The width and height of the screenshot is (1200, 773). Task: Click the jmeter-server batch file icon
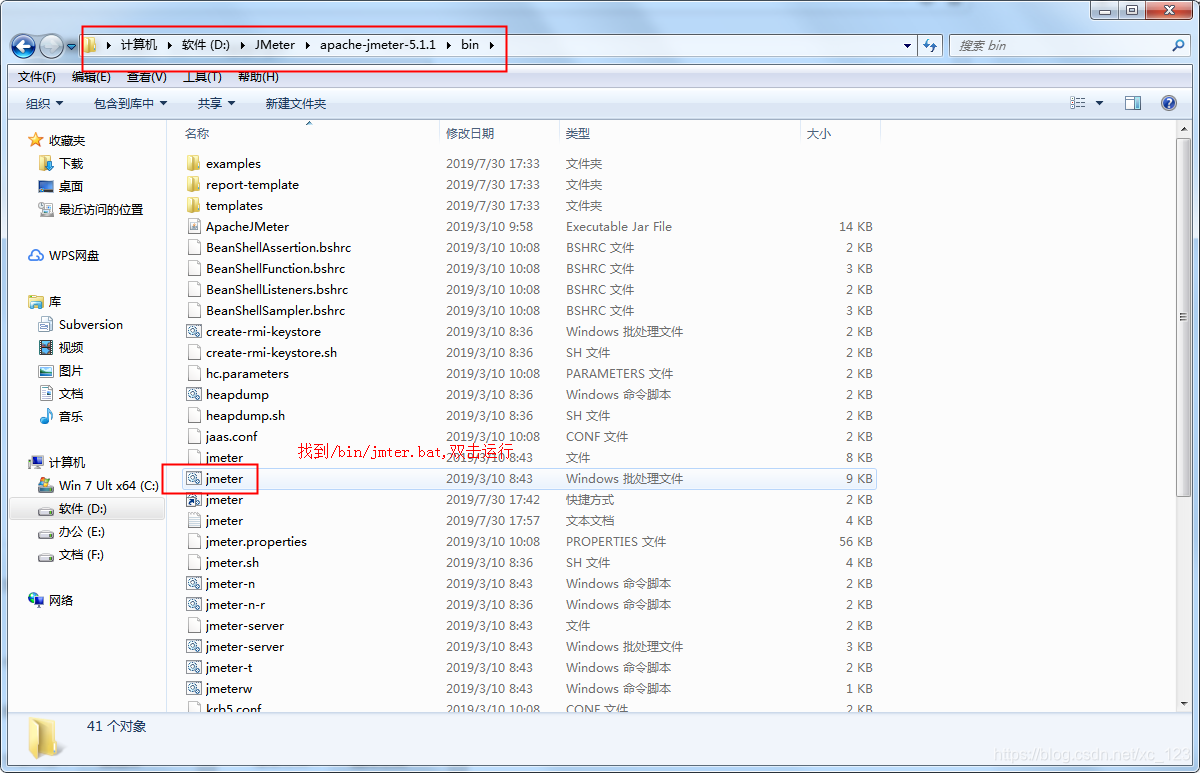point(194,646)
